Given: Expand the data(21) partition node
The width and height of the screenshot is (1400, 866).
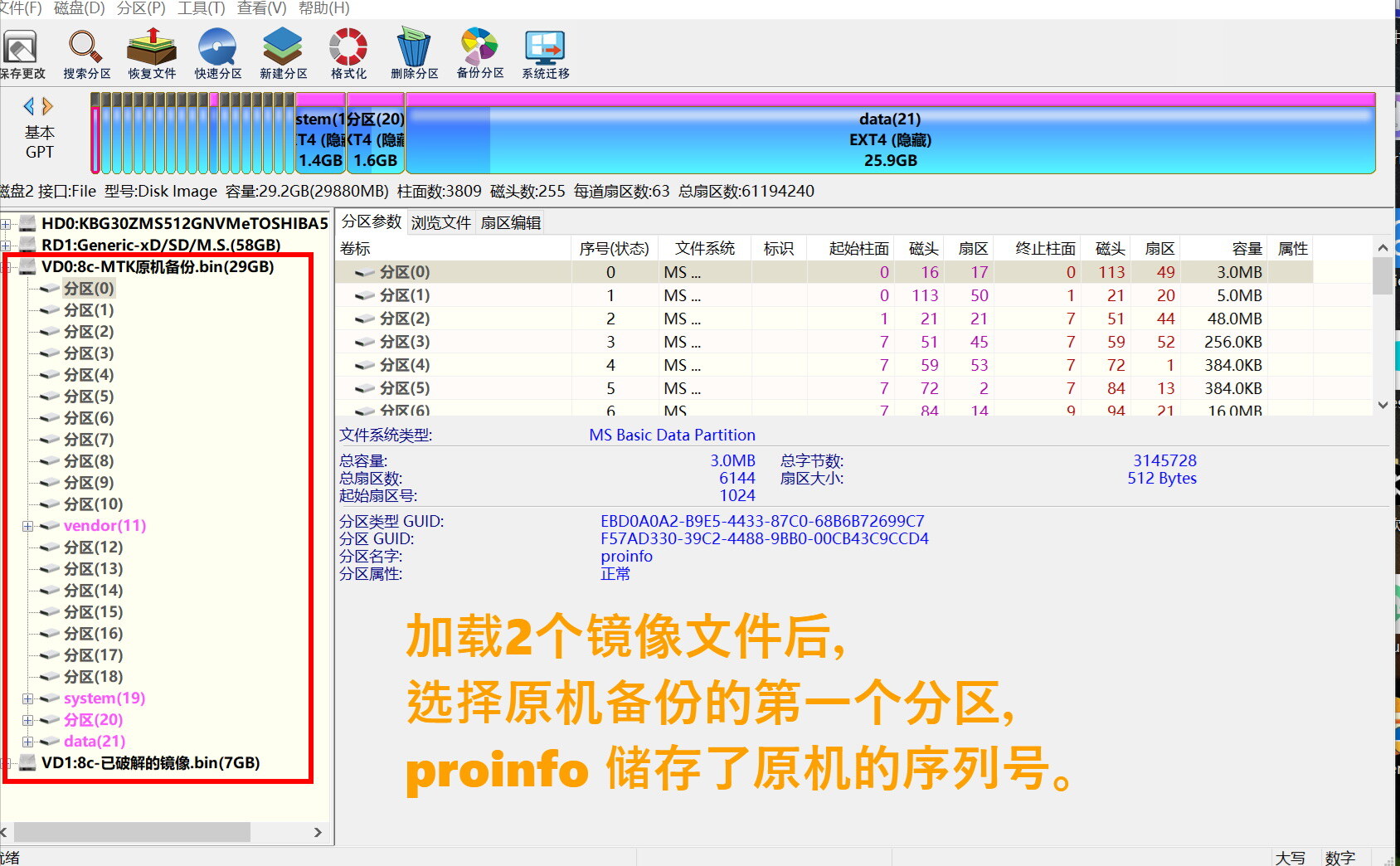Looking at the screenshot, I should pos(27,742).
